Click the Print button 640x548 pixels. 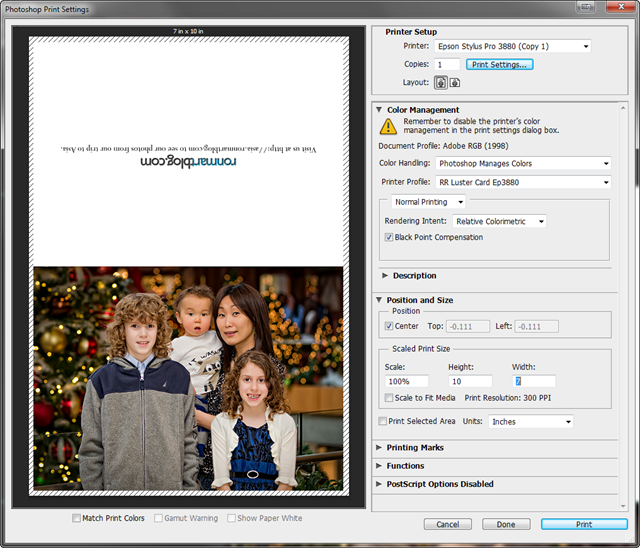click(584, 524)
